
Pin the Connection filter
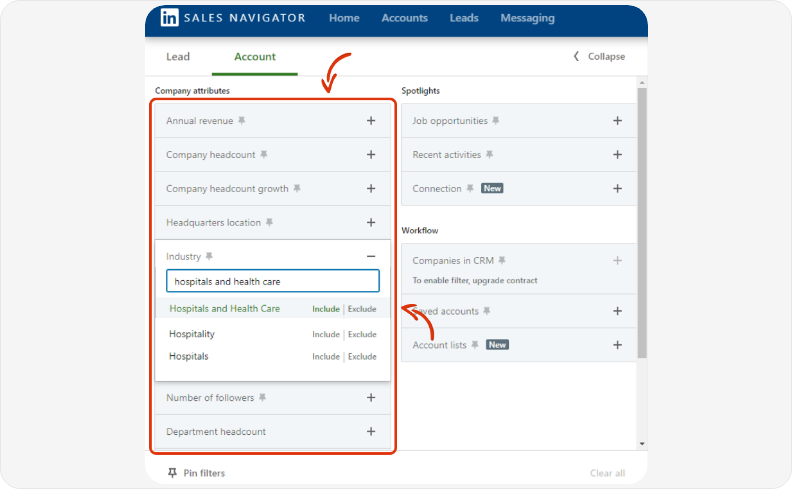[x=470, y=188]
